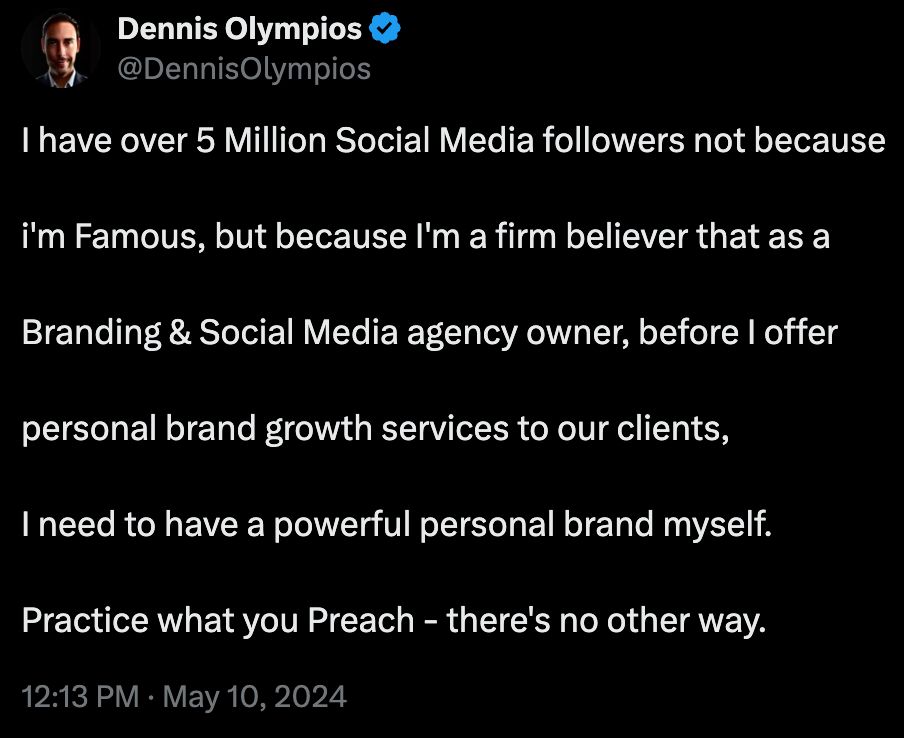The height and width of the screenshot is (738, 904).
Task: Open the @DennisOlympios handle link
Action: pos(244,69)
